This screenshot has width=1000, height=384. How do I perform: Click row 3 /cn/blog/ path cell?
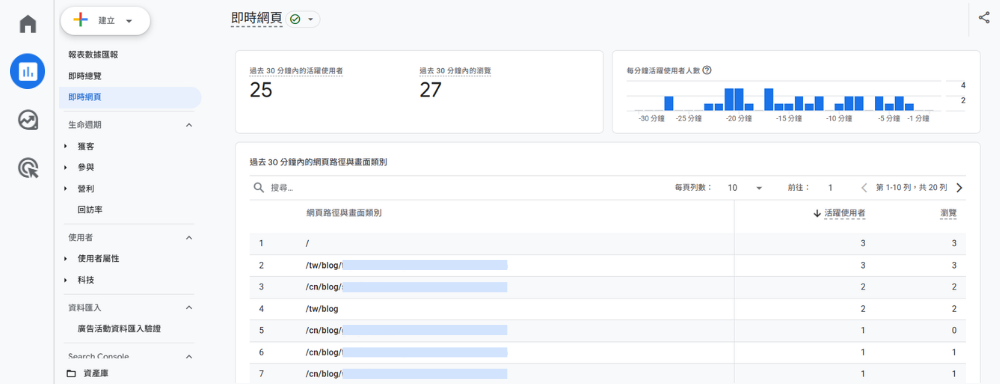pyautogui.click(x=406, y=287)
